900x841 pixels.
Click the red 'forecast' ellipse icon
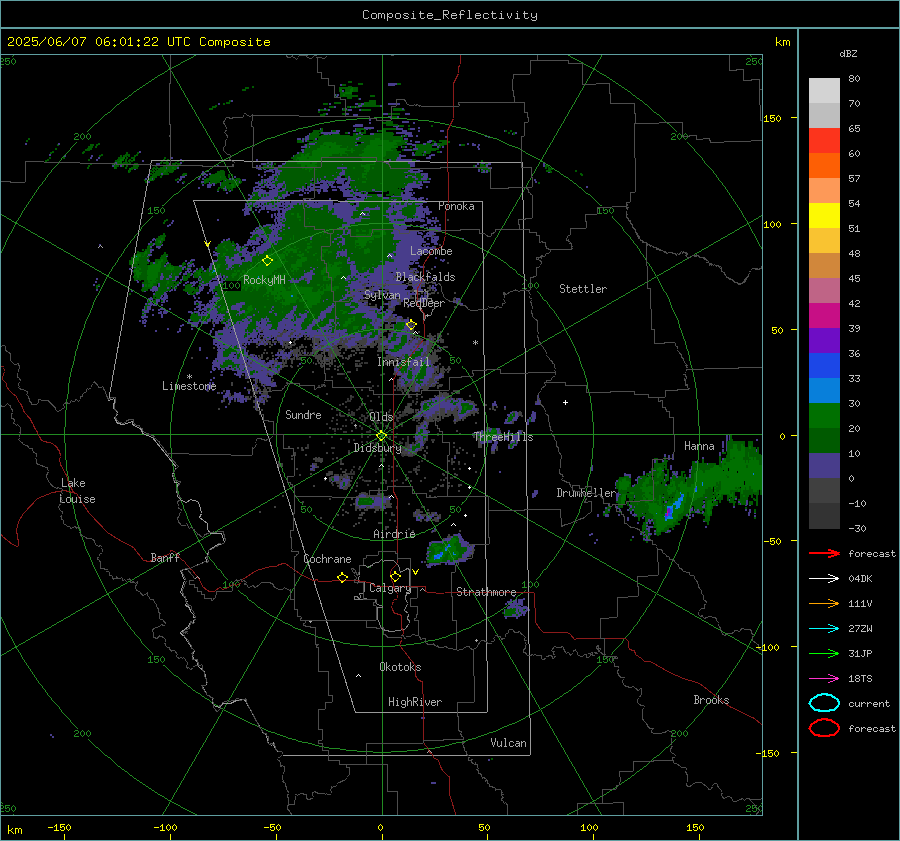coord(824,728)
